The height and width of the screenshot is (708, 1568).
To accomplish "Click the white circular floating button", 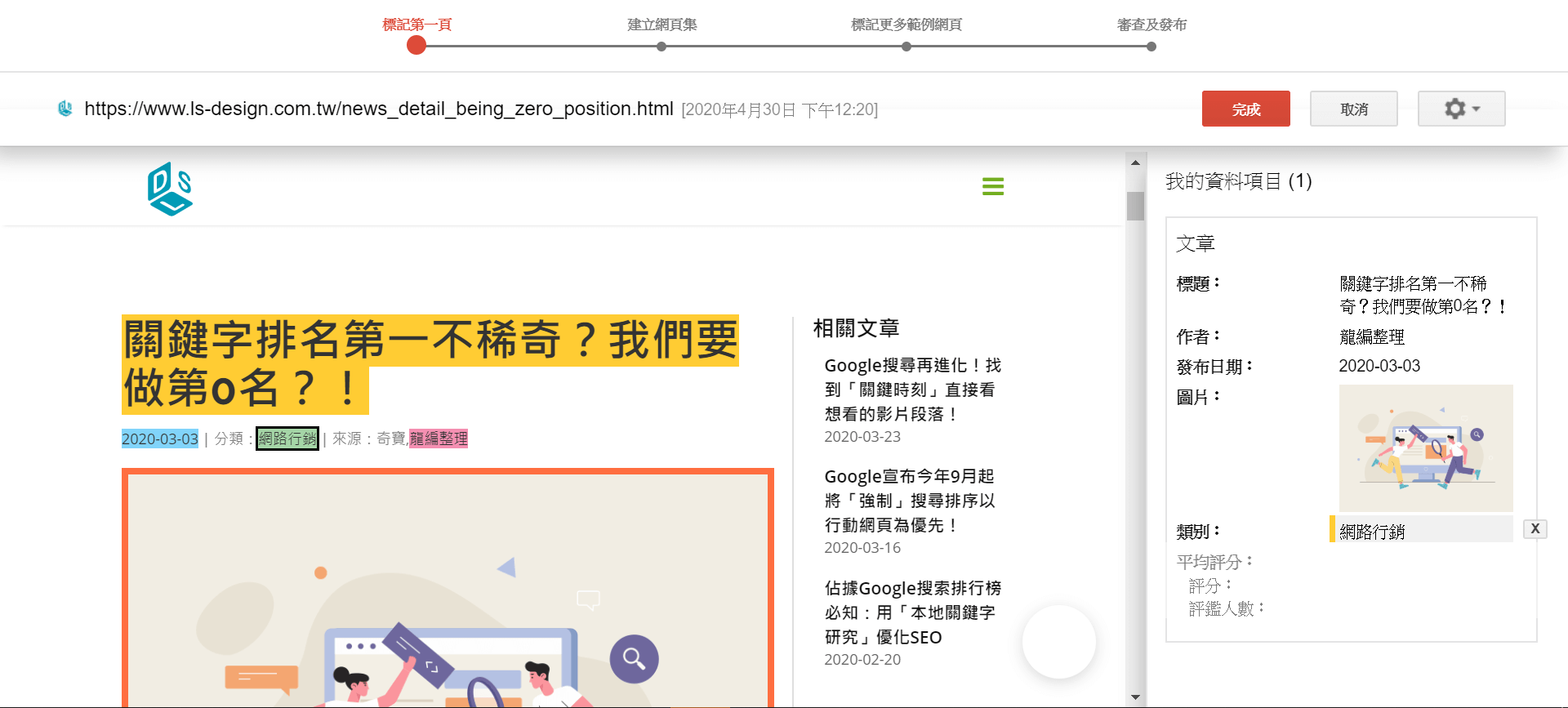I will (x=1059, y=642).
